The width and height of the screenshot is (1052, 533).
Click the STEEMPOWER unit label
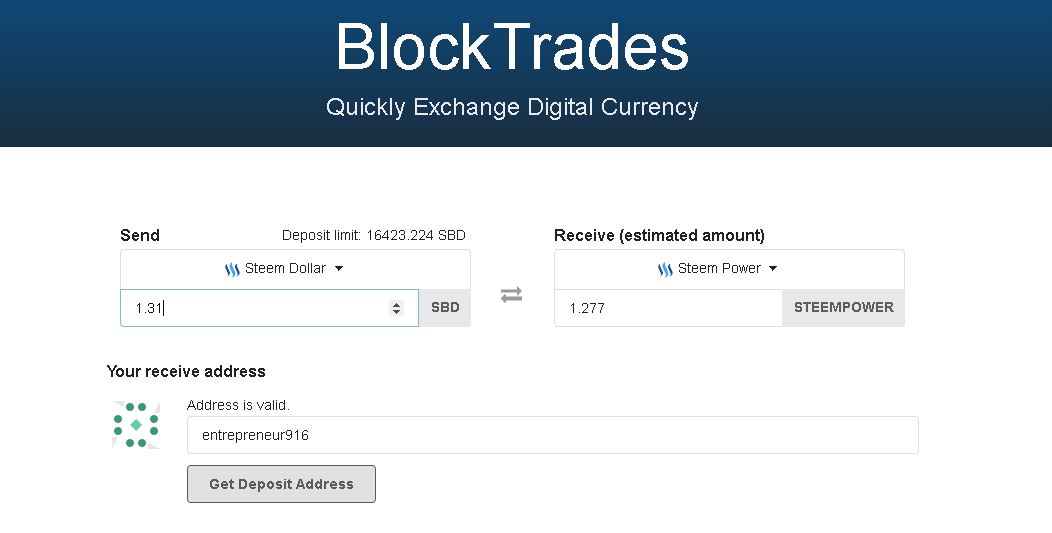click(843, 308)
